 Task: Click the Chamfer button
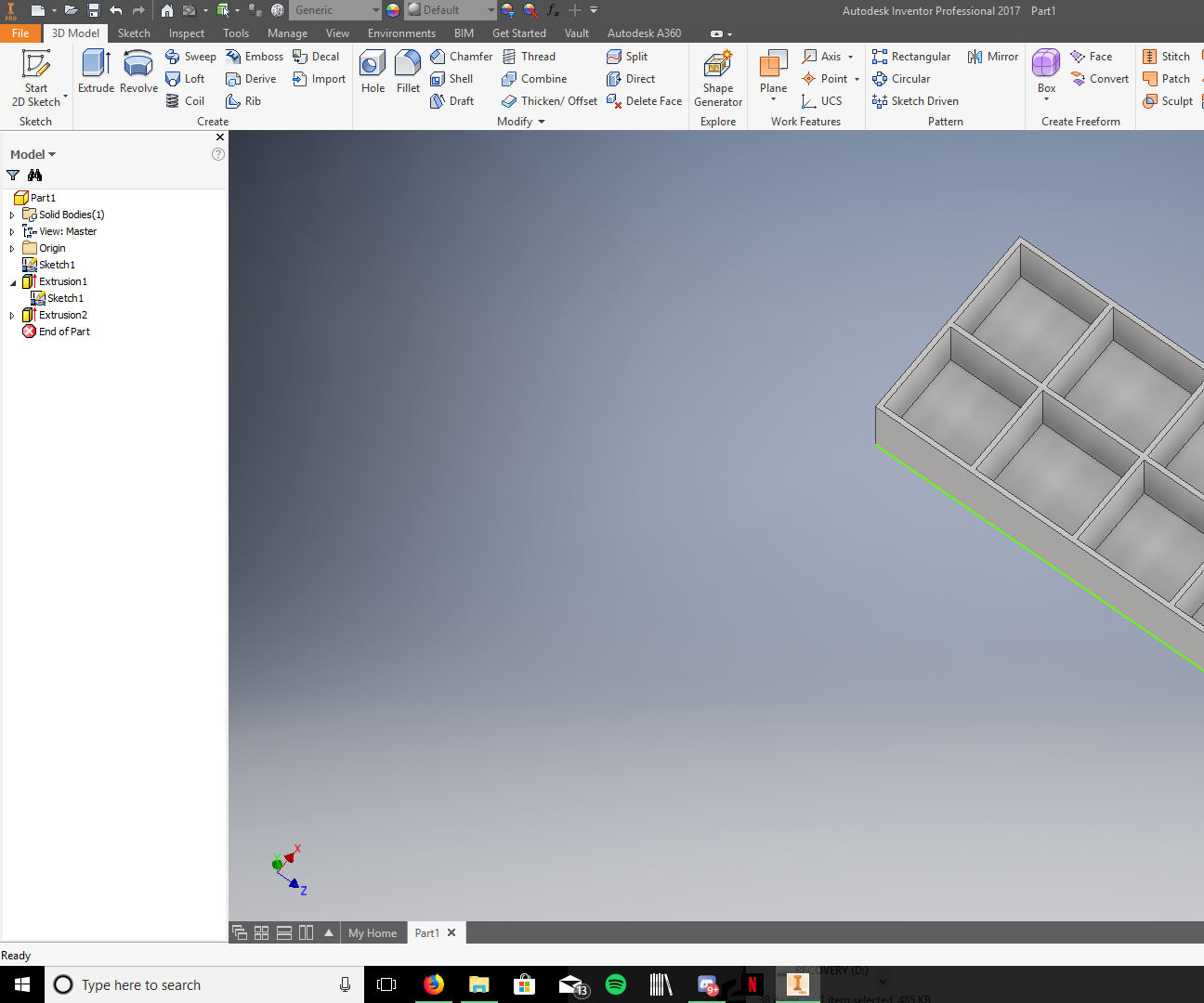pos(462,57)
